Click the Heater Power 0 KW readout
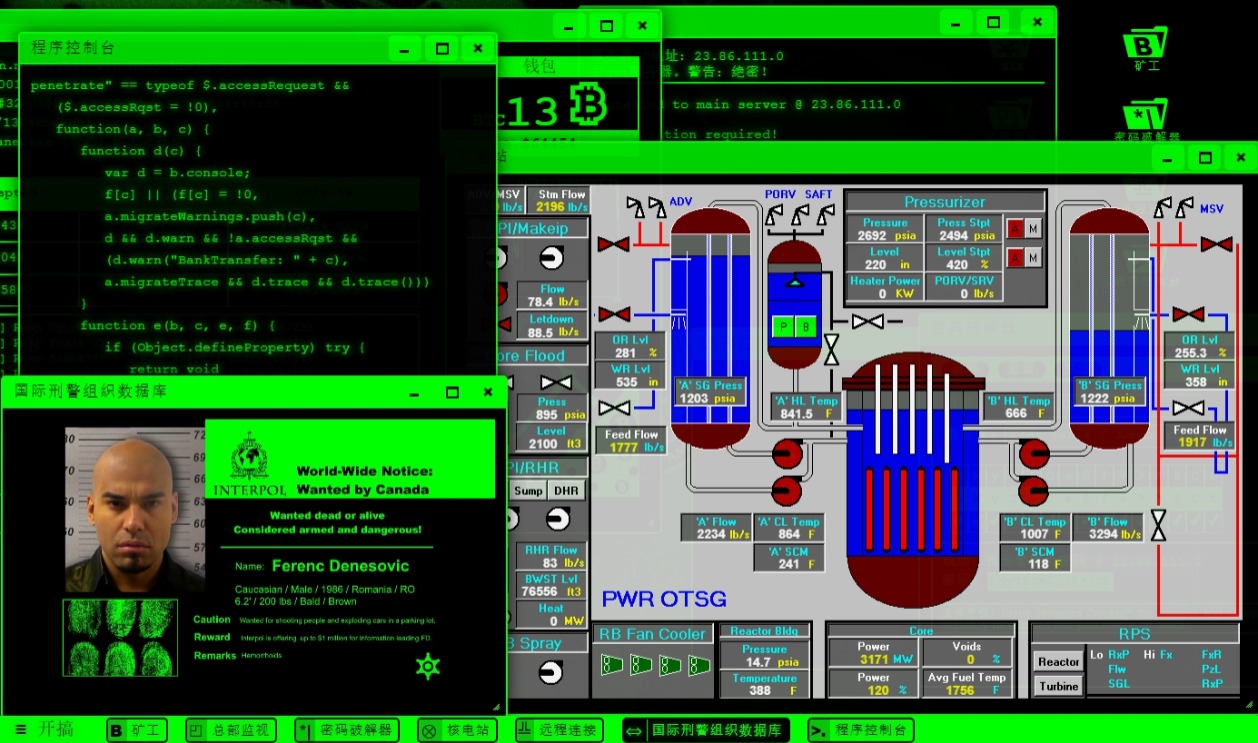This screenshot has width=1258, height=743. (x=882, y=287)
